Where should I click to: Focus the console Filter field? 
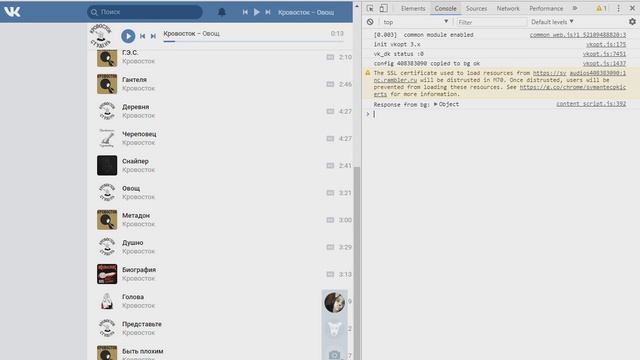pyautogui.click(x=491, y=22)
